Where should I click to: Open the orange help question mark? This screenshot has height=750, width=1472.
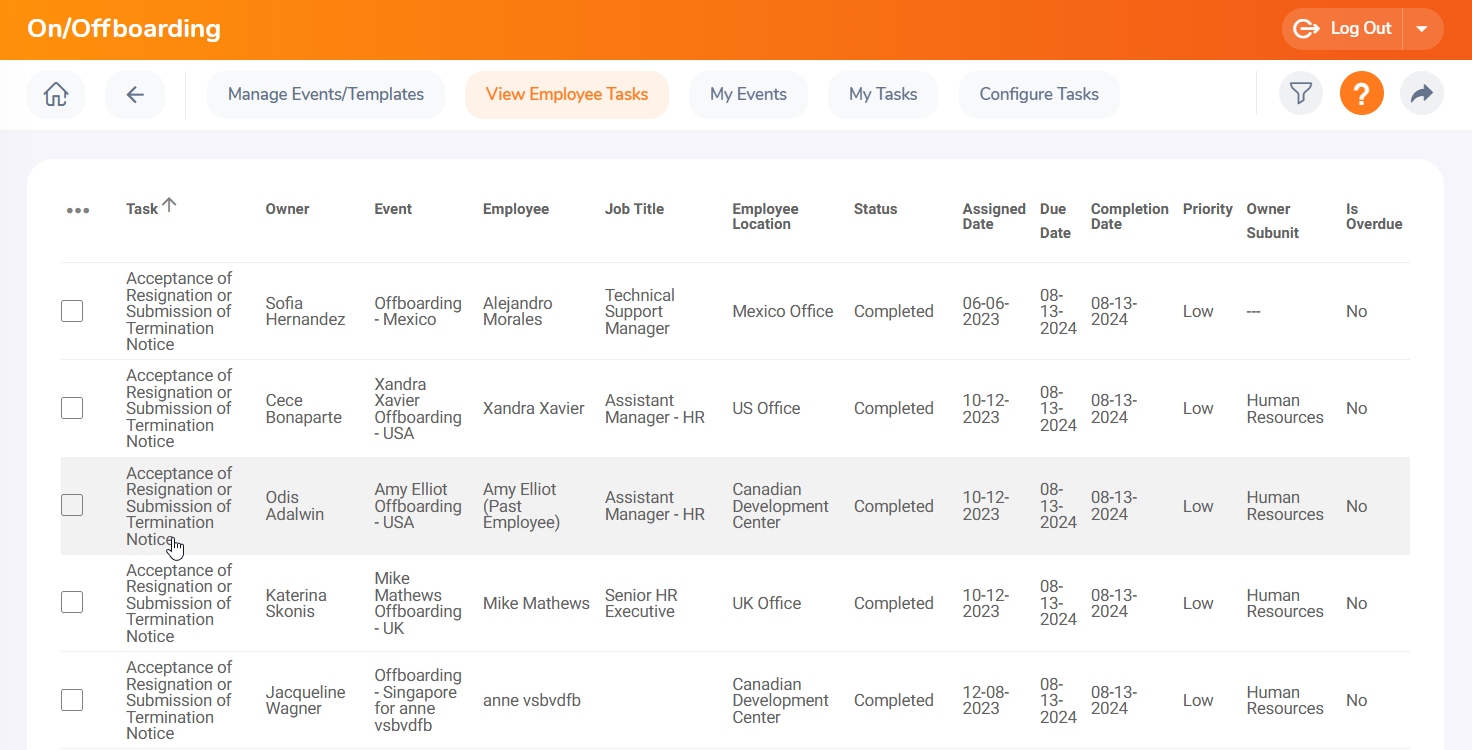click(x=1361, y=94)
